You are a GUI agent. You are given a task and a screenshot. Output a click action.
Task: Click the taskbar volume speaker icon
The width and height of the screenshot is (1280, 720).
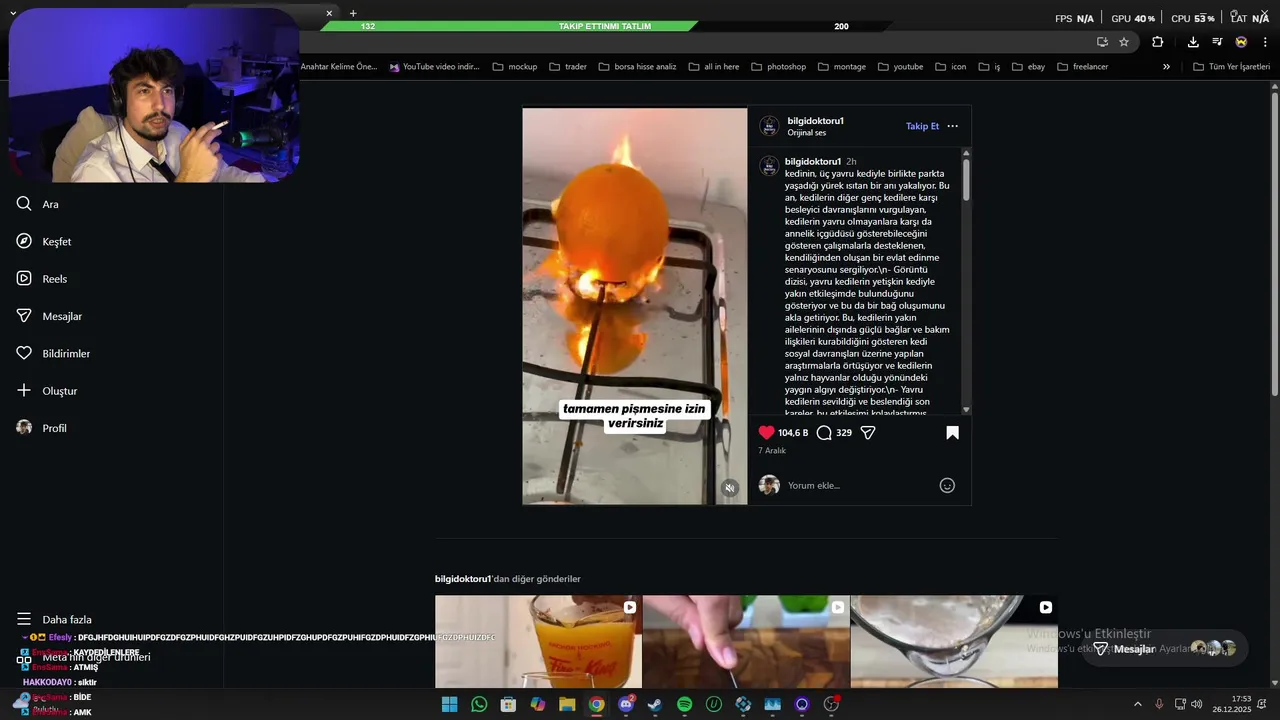1197,704
